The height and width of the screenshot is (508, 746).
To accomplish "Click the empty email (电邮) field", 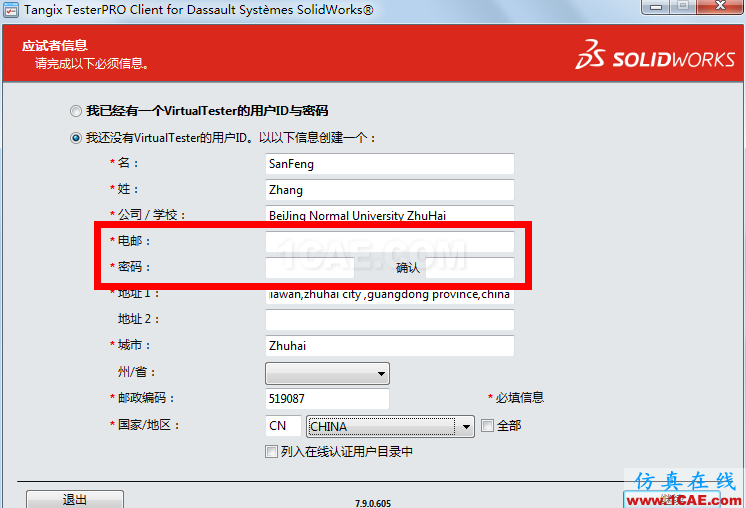I will point(390,242).
